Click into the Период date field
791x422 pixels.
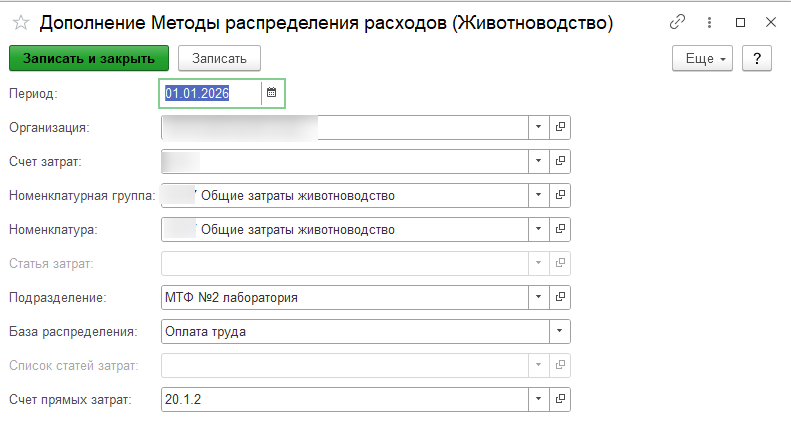(211, 93)
